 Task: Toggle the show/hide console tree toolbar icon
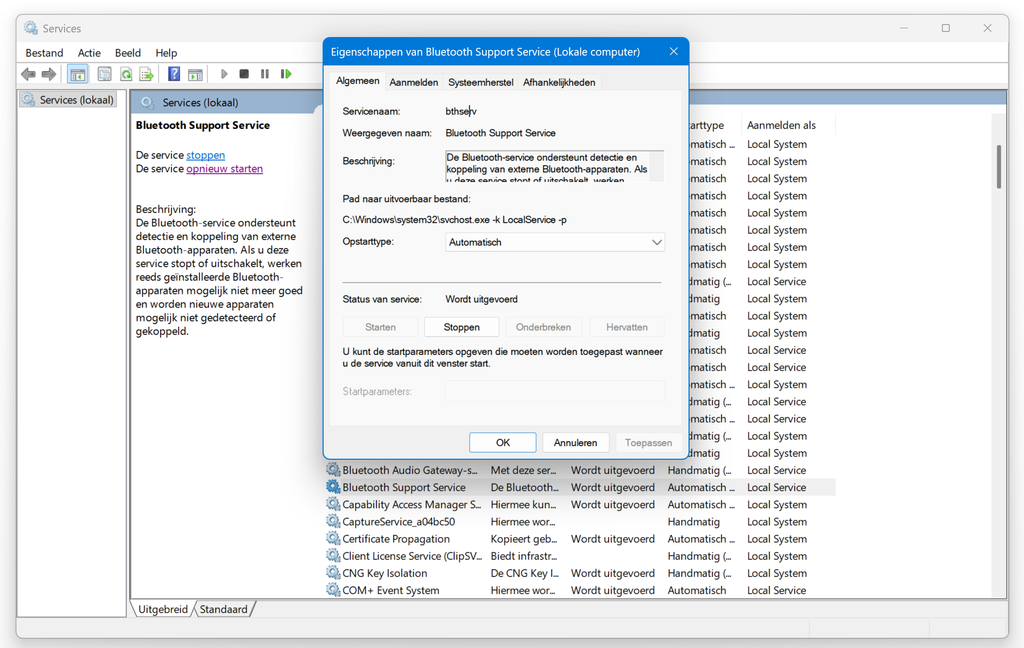coord(78,74)
